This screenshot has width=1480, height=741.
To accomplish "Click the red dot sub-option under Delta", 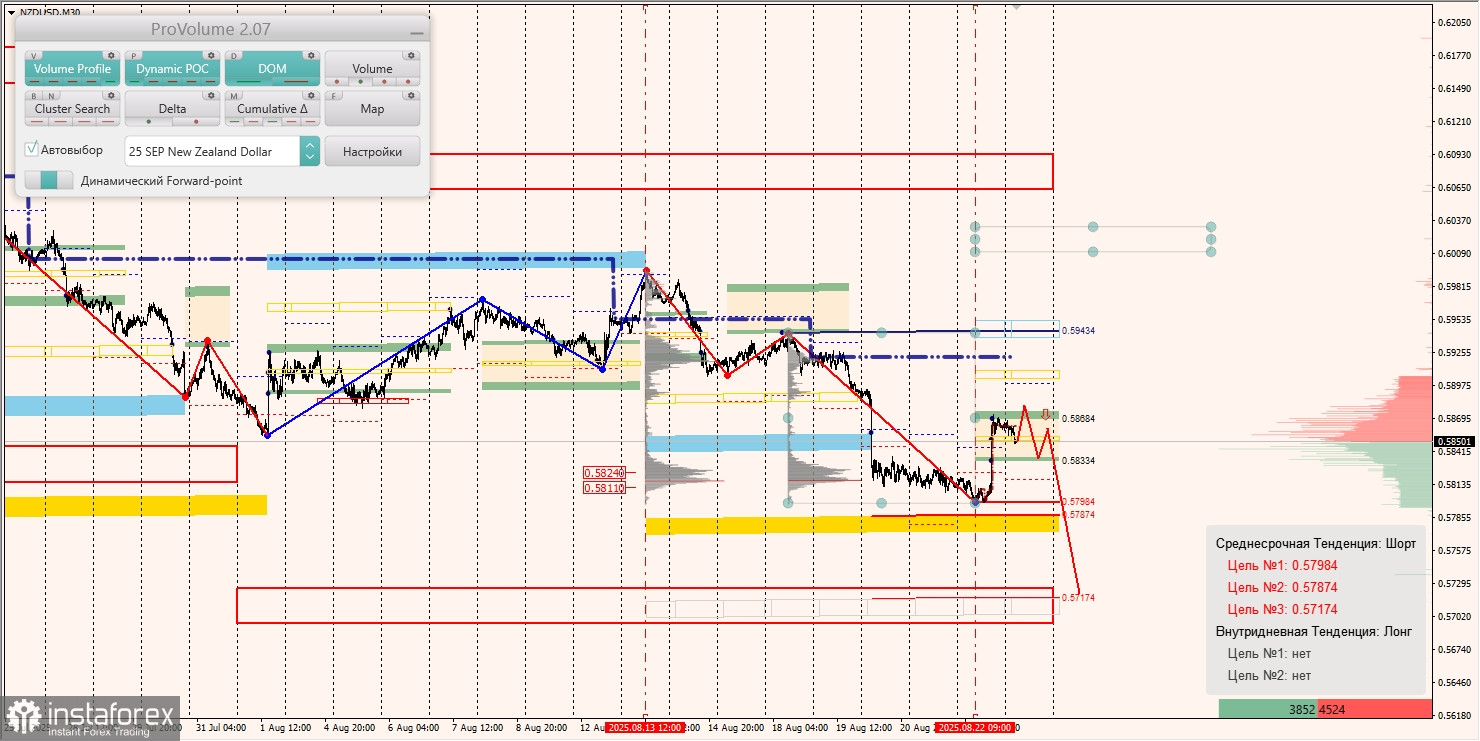I will click(x=196, y=121).
